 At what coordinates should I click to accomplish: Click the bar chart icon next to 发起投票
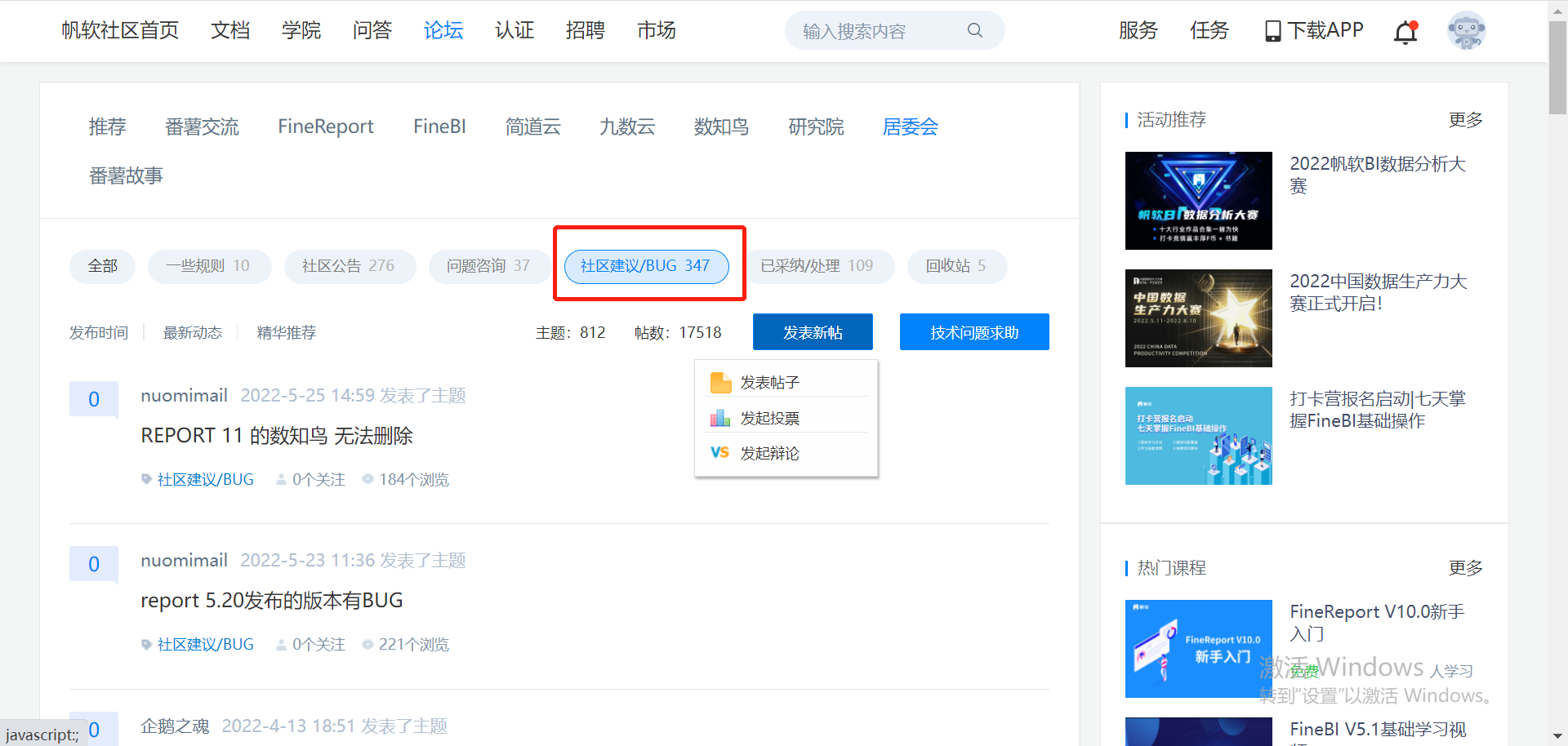(x=720, y=419)
